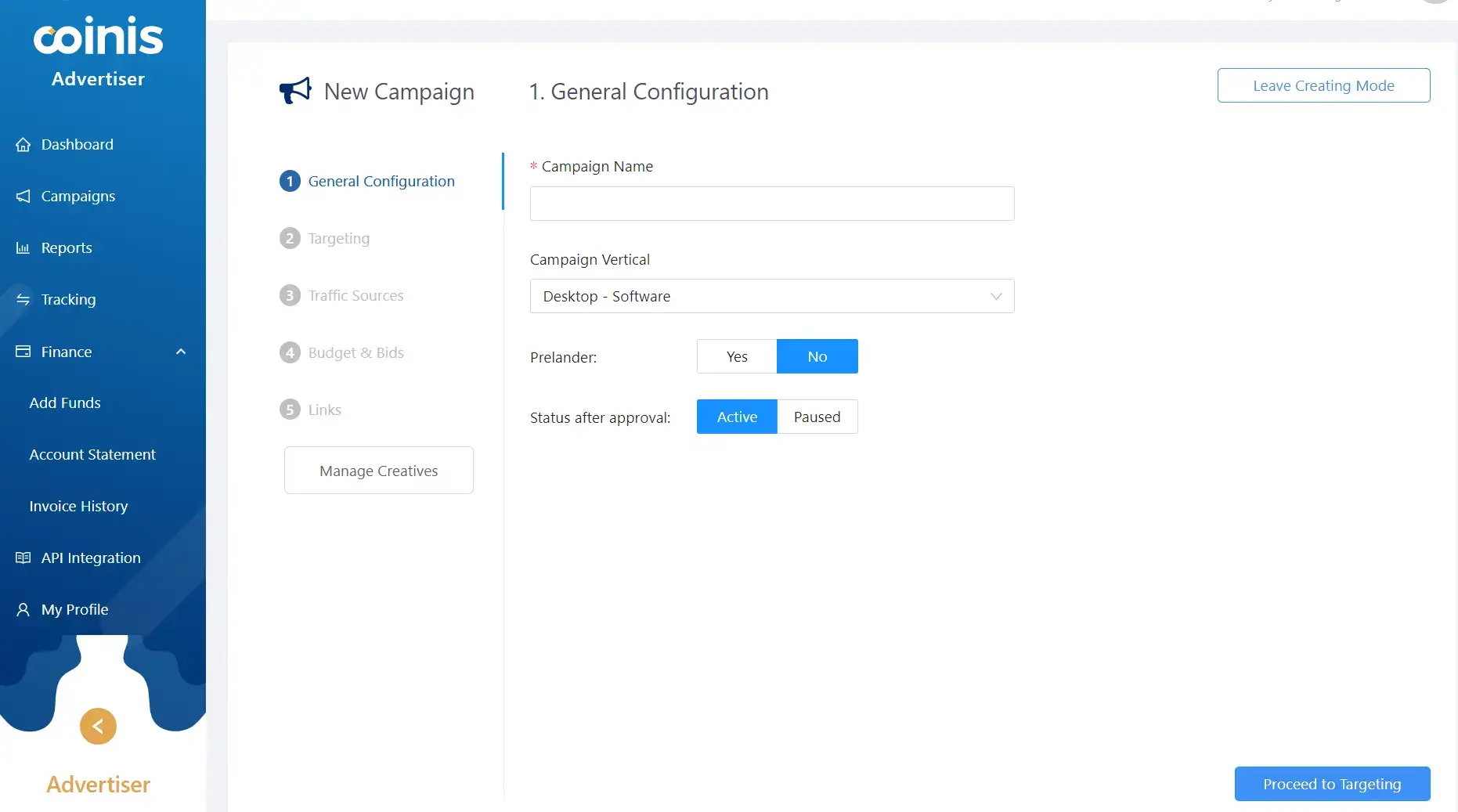This screenshot has width=1458, height=812.
Task: Click step 2 circle icon for Targeting
Action: (x=290, y=238)
